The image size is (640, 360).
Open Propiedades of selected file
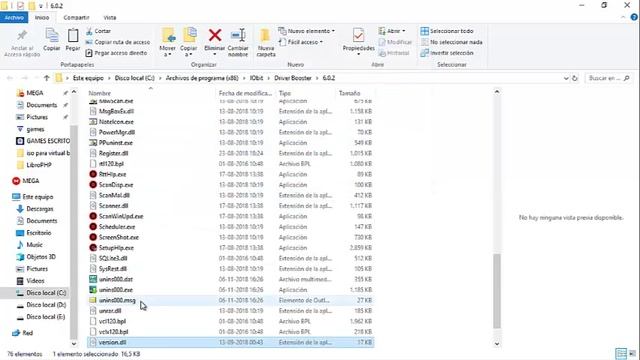[x=358, y=42]
